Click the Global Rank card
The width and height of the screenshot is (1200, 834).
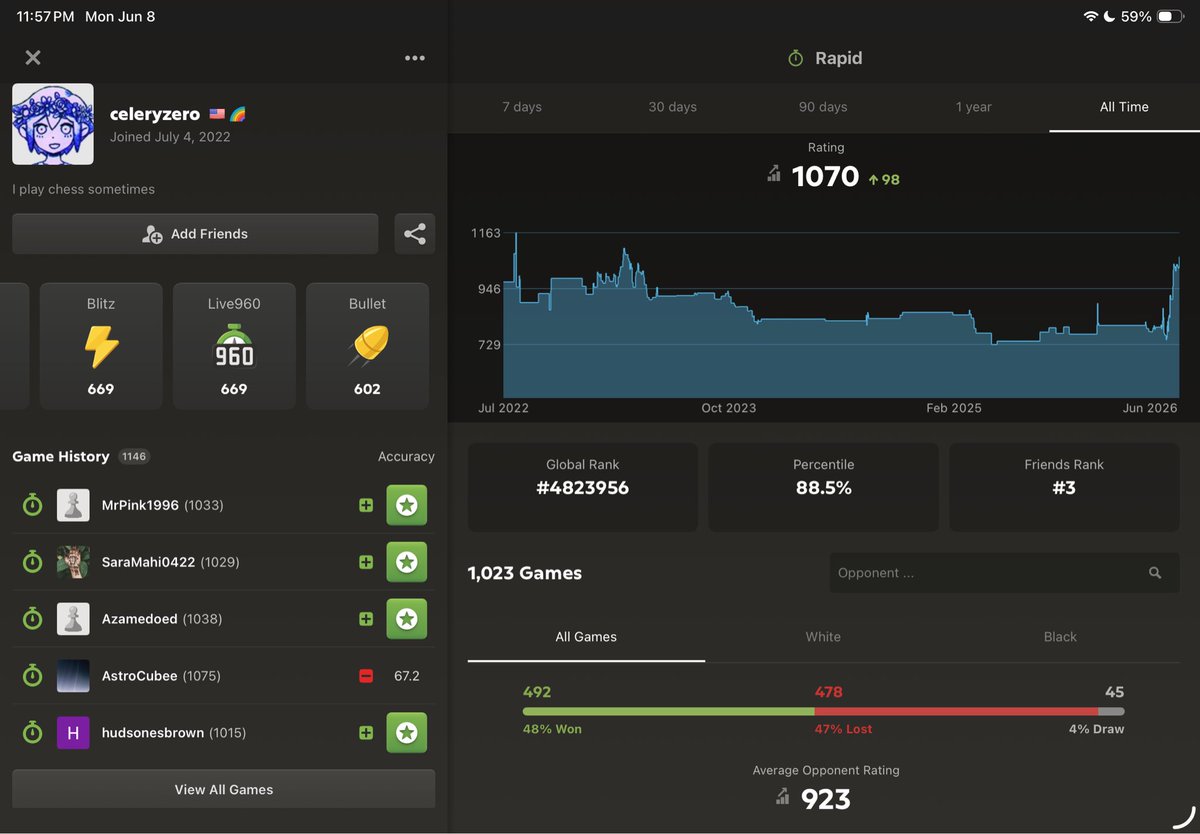(583, 488)
